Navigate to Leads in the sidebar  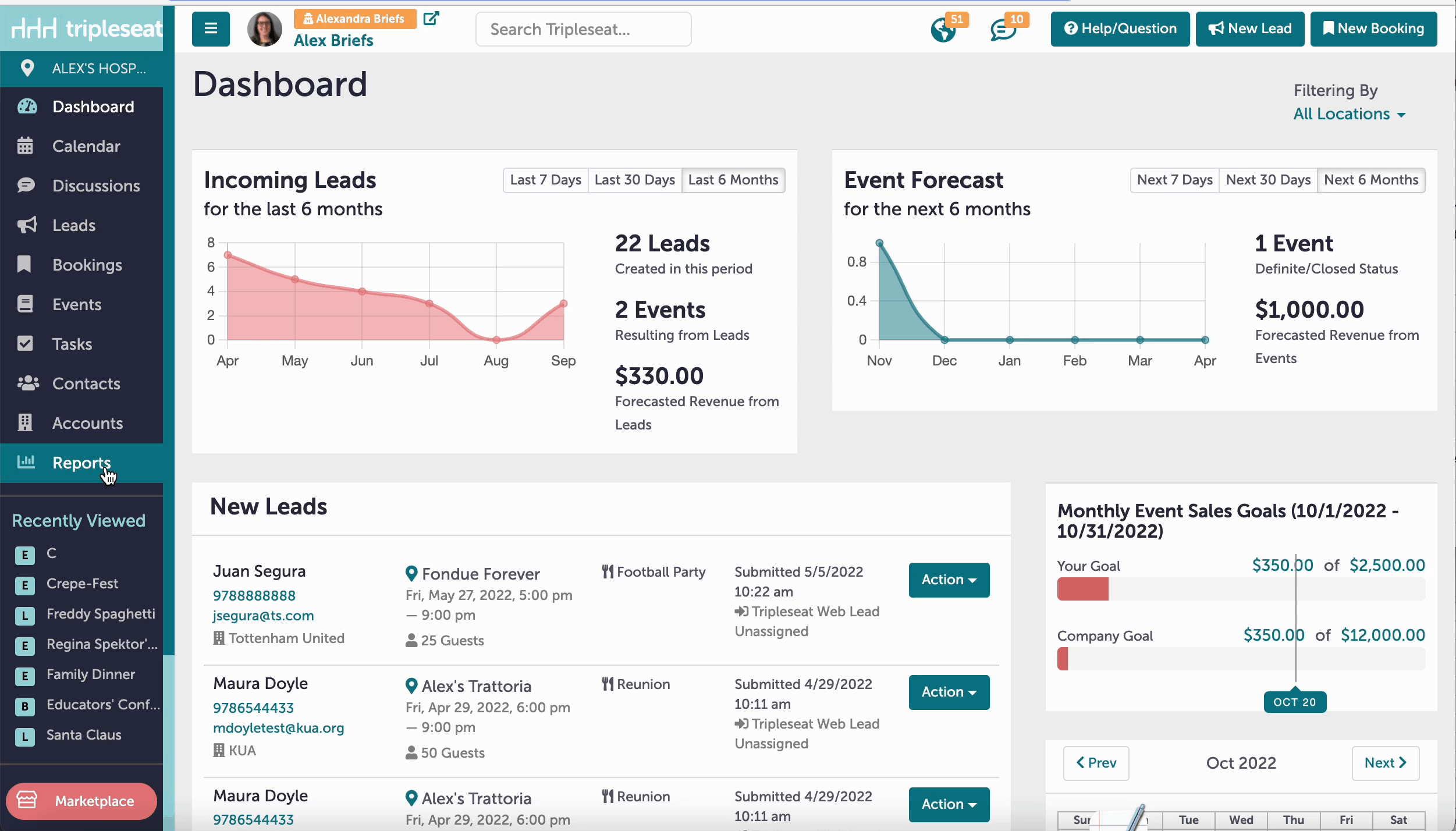81,225
